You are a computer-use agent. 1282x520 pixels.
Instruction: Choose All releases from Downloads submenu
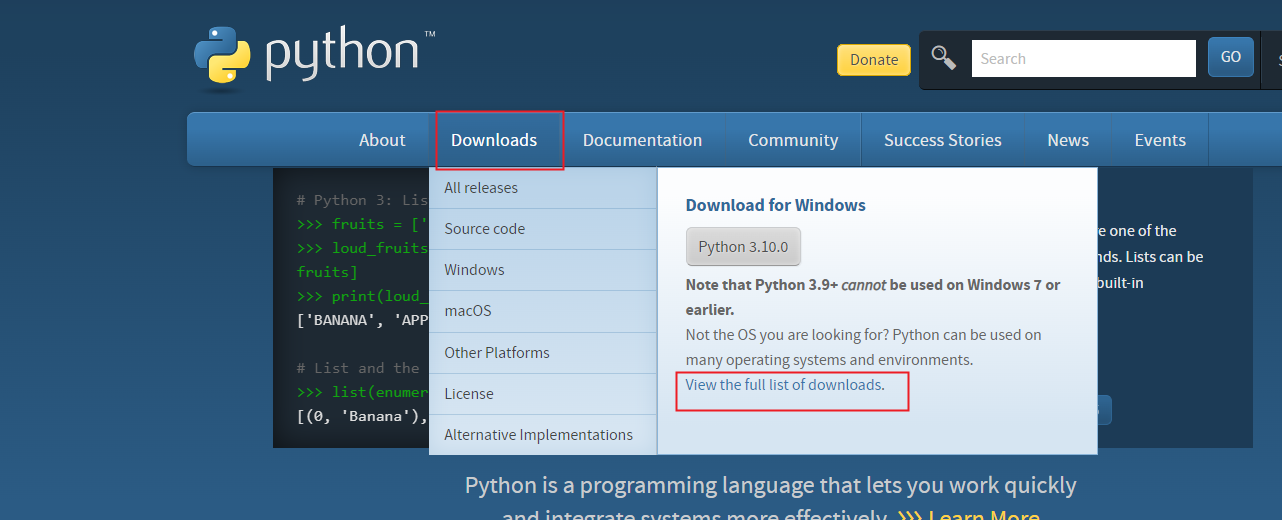click(481, 188)
